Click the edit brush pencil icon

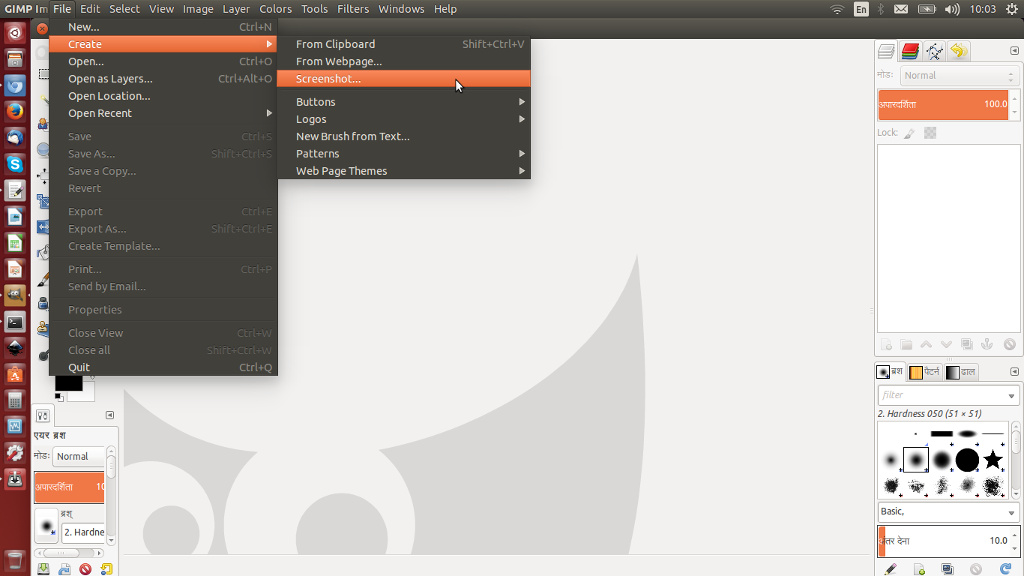click(891, 569)
